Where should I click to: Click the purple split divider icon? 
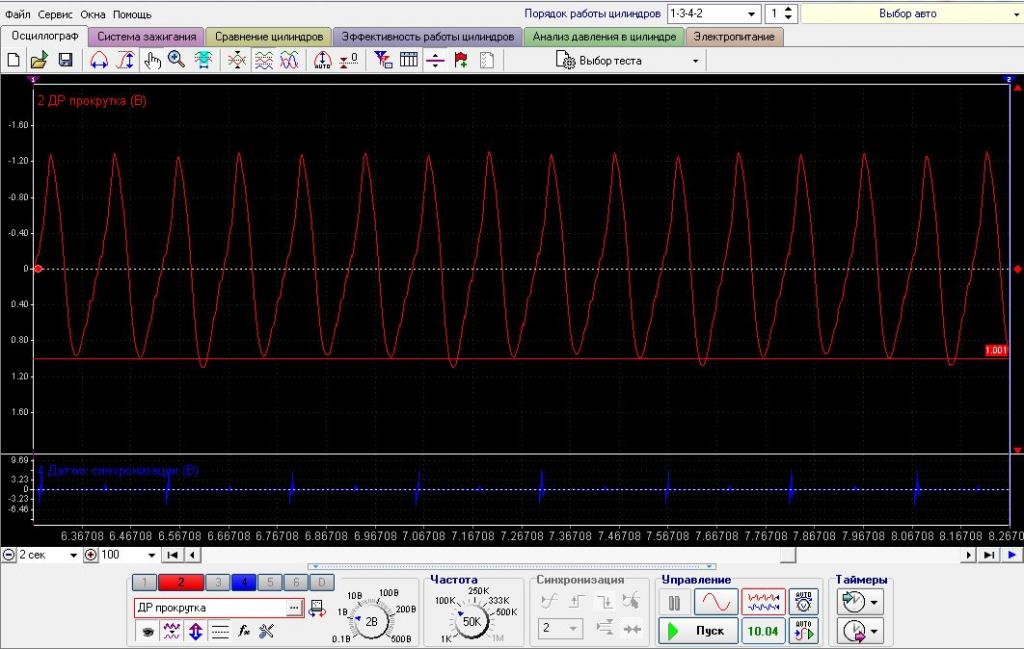[435, 61]
